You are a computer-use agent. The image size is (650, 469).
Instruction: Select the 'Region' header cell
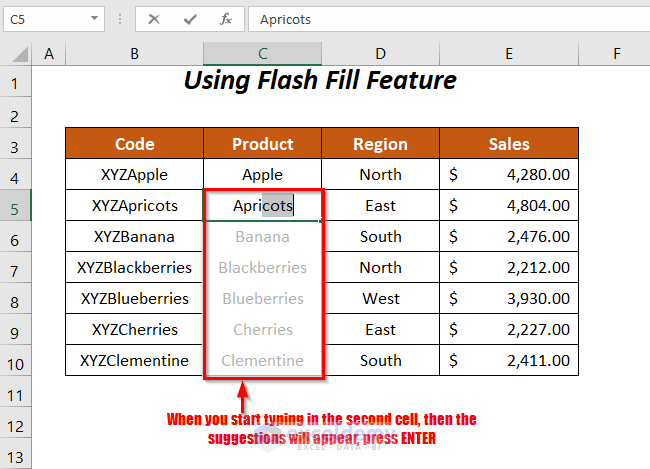pos(380,143)
